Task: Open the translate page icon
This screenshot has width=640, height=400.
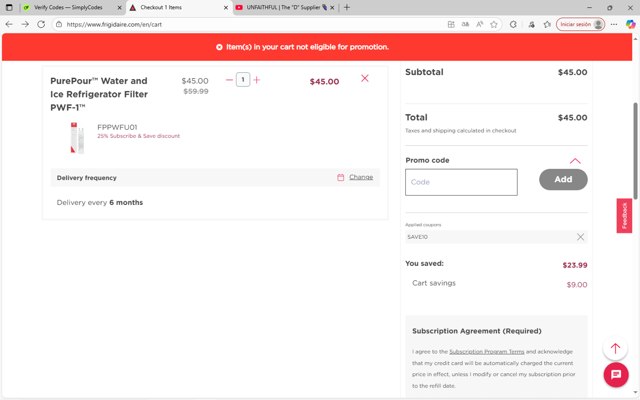Action: coord(465,24)
